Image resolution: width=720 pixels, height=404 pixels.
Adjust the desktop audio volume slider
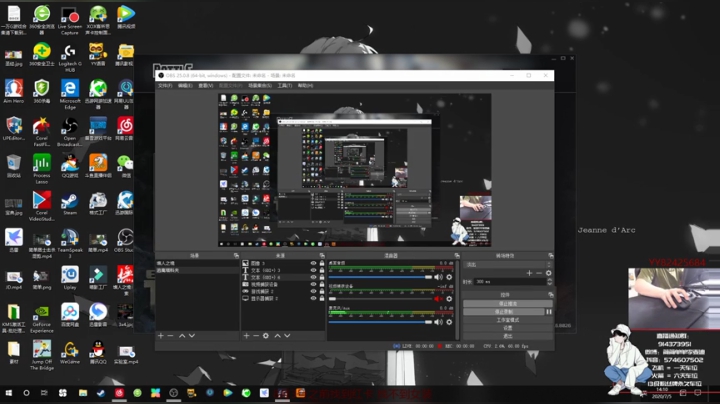(380, 277)
